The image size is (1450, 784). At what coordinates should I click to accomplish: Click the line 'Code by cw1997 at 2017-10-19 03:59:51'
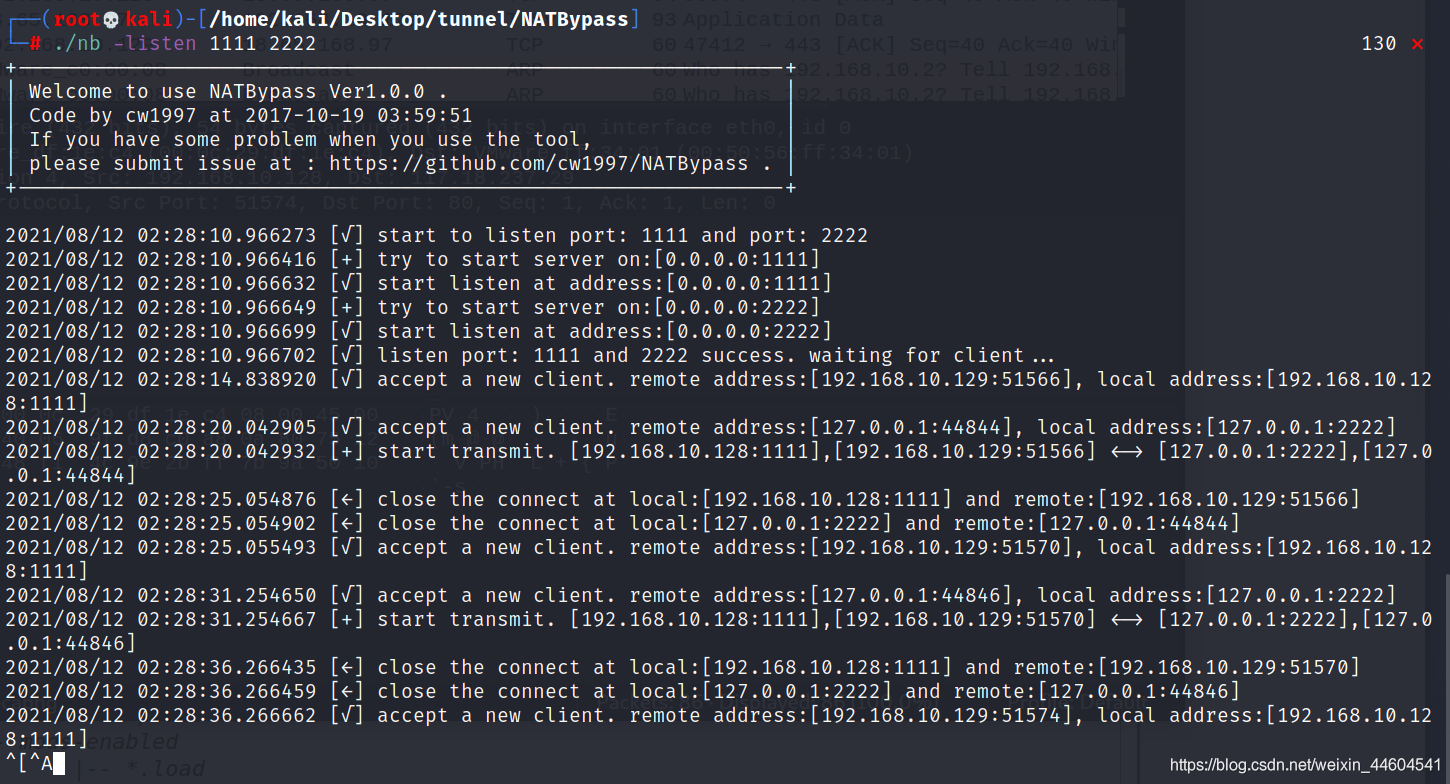pos(250,116)
